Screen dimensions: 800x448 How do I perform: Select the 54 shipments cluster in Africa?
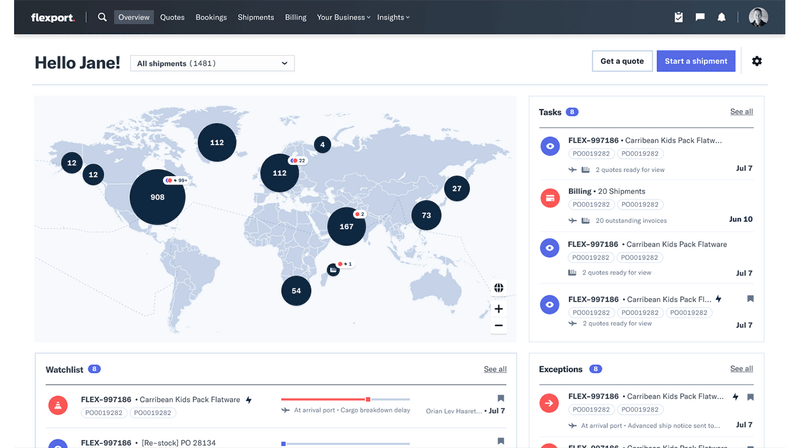click(296, 291)
